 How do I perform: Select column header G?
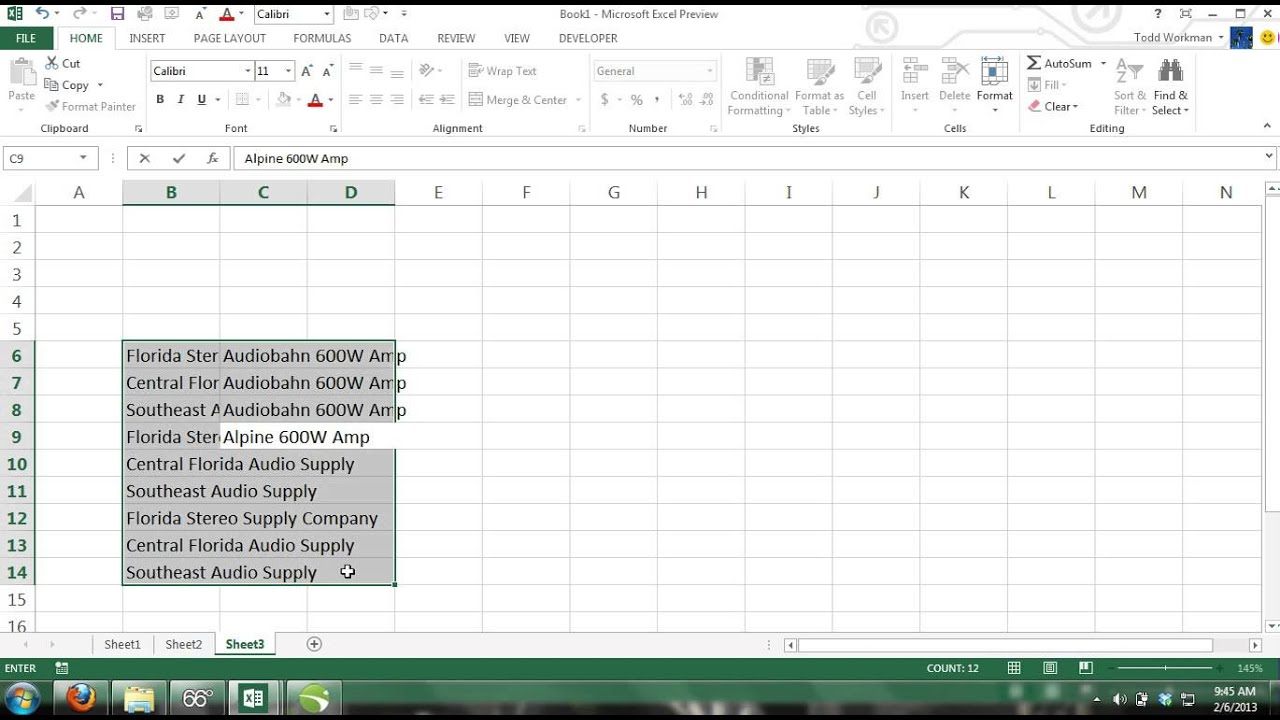(x=613, y=193)
